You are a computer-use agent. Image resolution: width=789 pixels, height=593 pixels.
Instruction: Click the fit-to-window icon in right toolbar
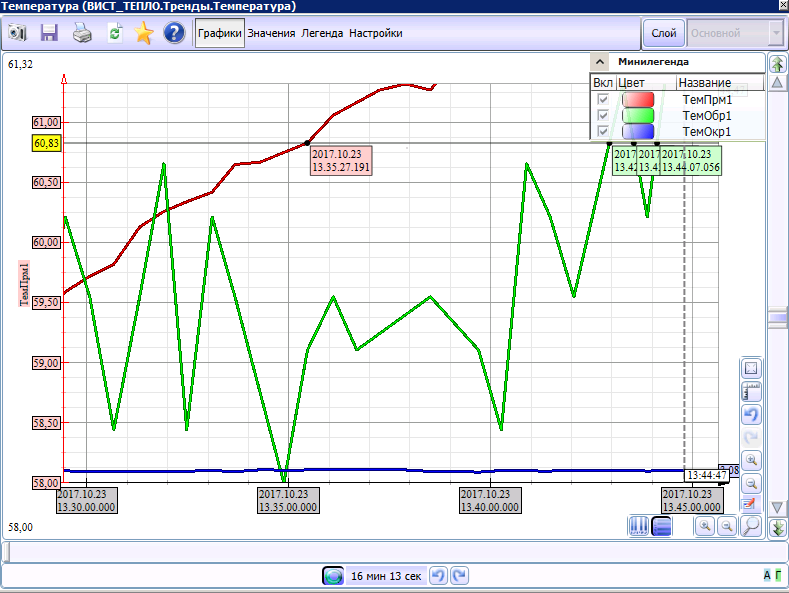pyautogui.click(x=751, y=368)
